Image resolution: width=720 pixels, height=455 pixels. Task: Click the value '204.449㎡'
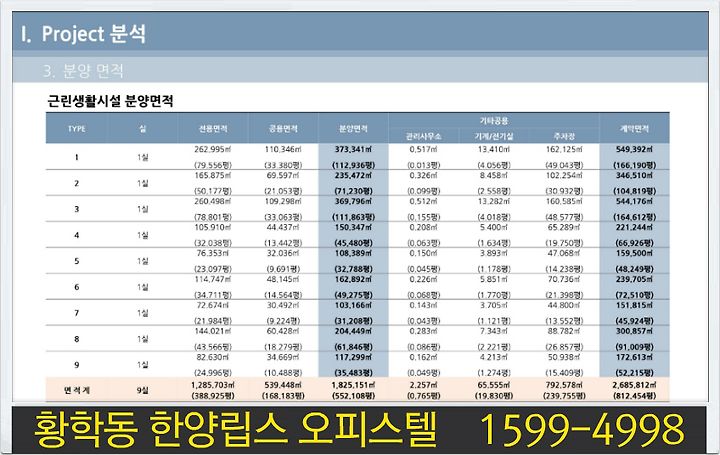(x=353, y=331)
